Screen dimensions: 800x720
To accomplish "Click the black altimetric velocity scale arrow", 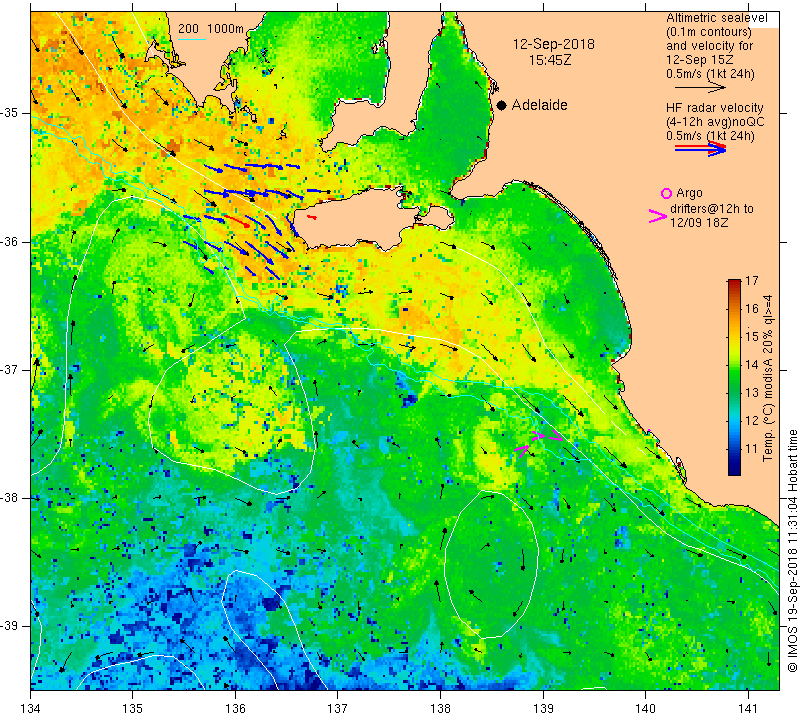I will tap(699, 88).
